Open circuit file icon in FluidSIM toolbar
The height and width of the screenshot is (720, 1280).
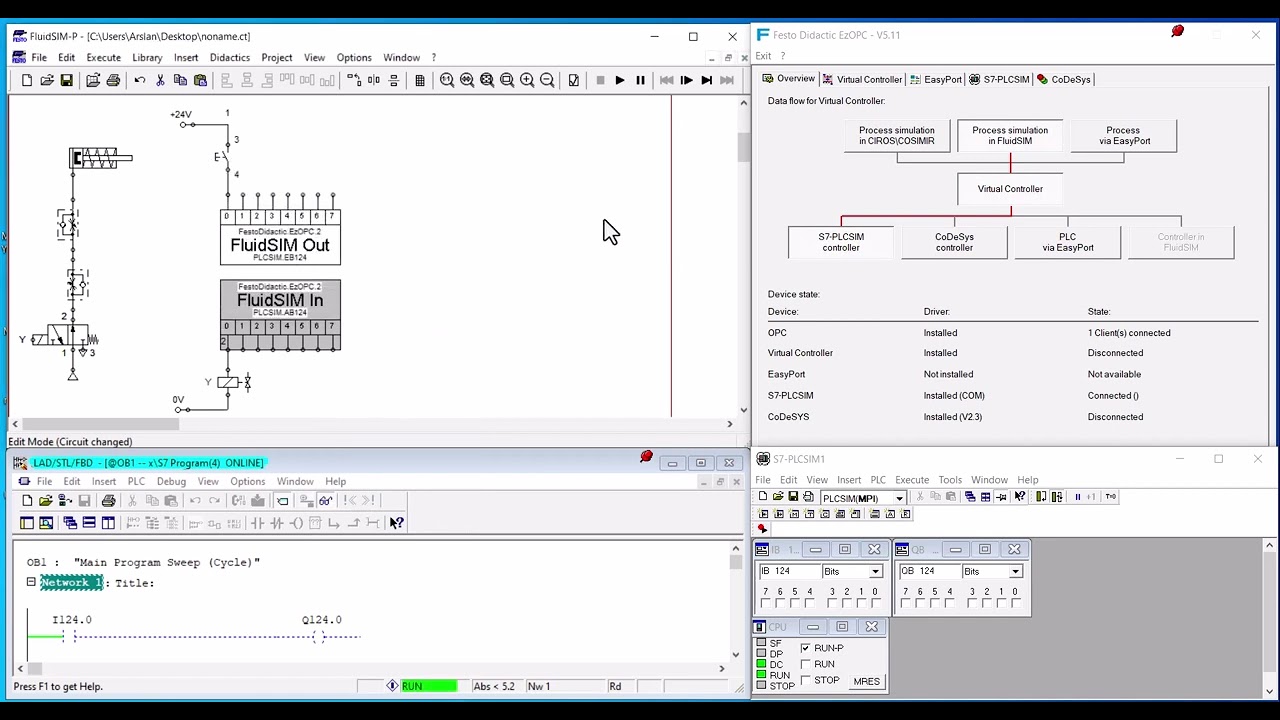pos(47,80)
